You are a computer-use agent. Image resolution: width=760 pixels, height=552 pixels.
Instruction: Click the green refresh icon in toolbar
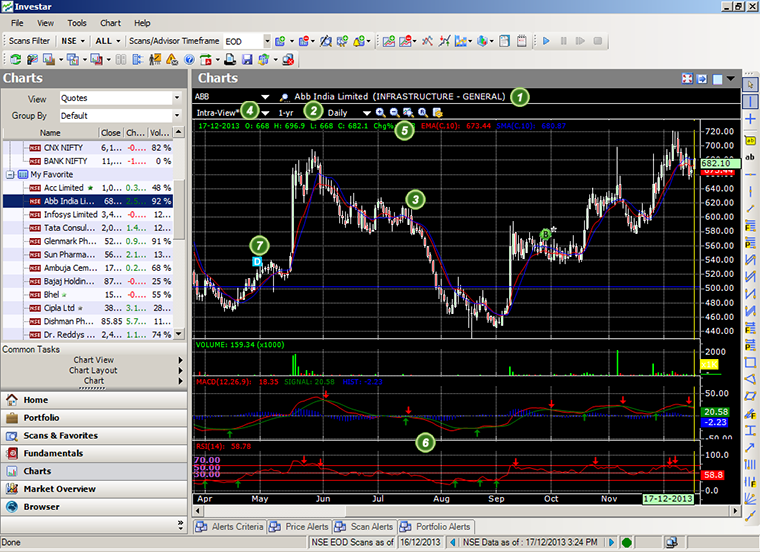[16, 60]
